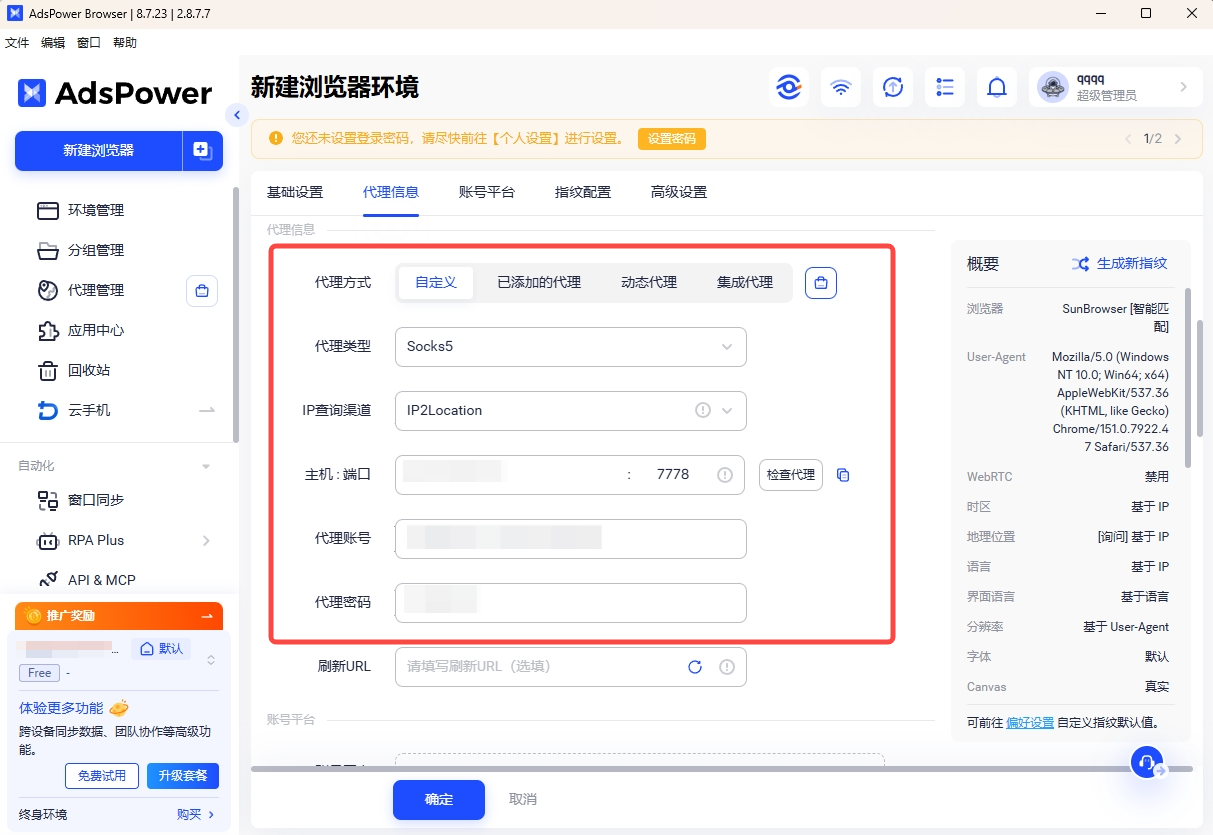This screenshot has height=835, width=1213.
Task: Open the 编辑 menu
Action: pos(53,43)
